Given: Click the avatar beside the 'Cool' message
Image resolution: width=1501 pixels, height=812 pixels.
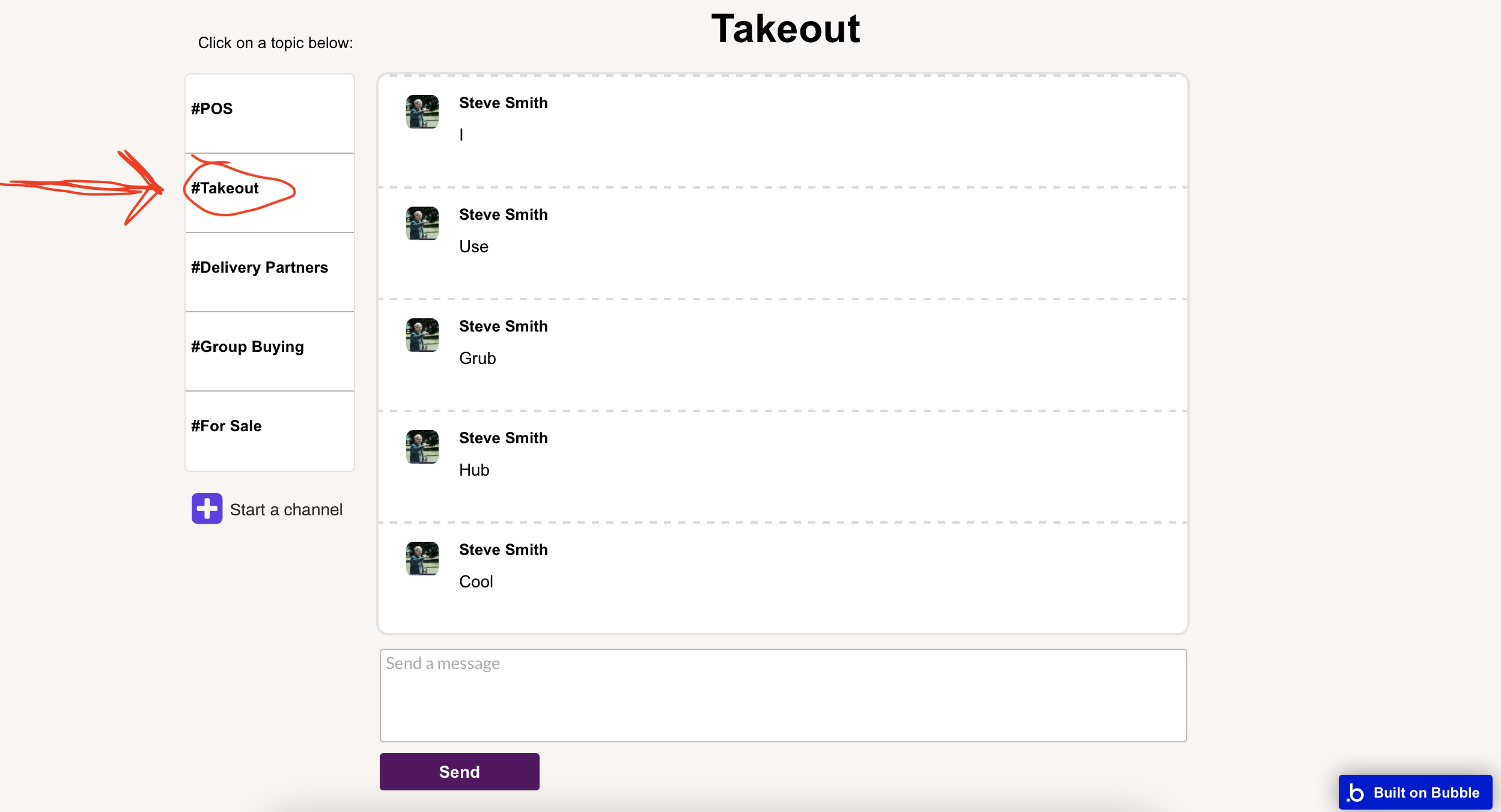Looking at the screenshot, I should (422, 559).
